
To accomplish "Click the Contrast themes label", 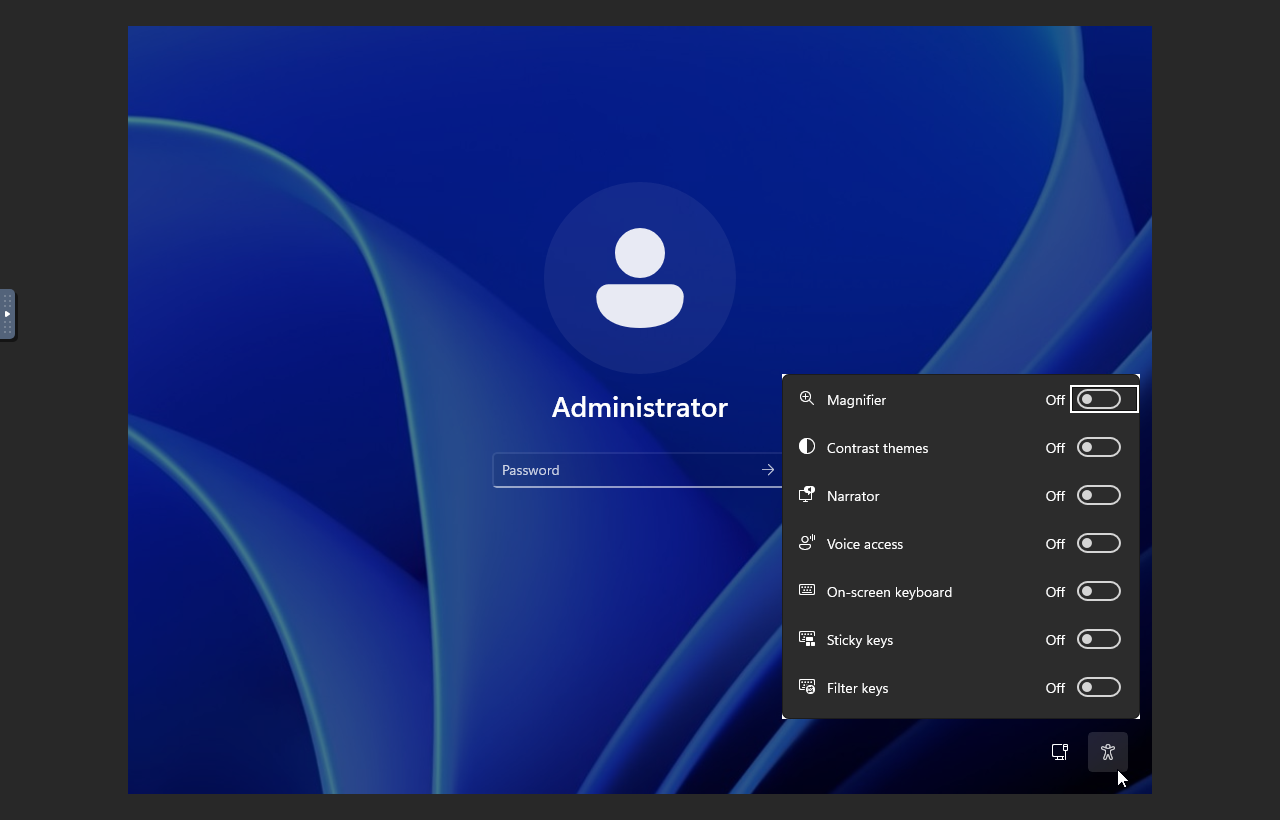I will coord(877,448).
